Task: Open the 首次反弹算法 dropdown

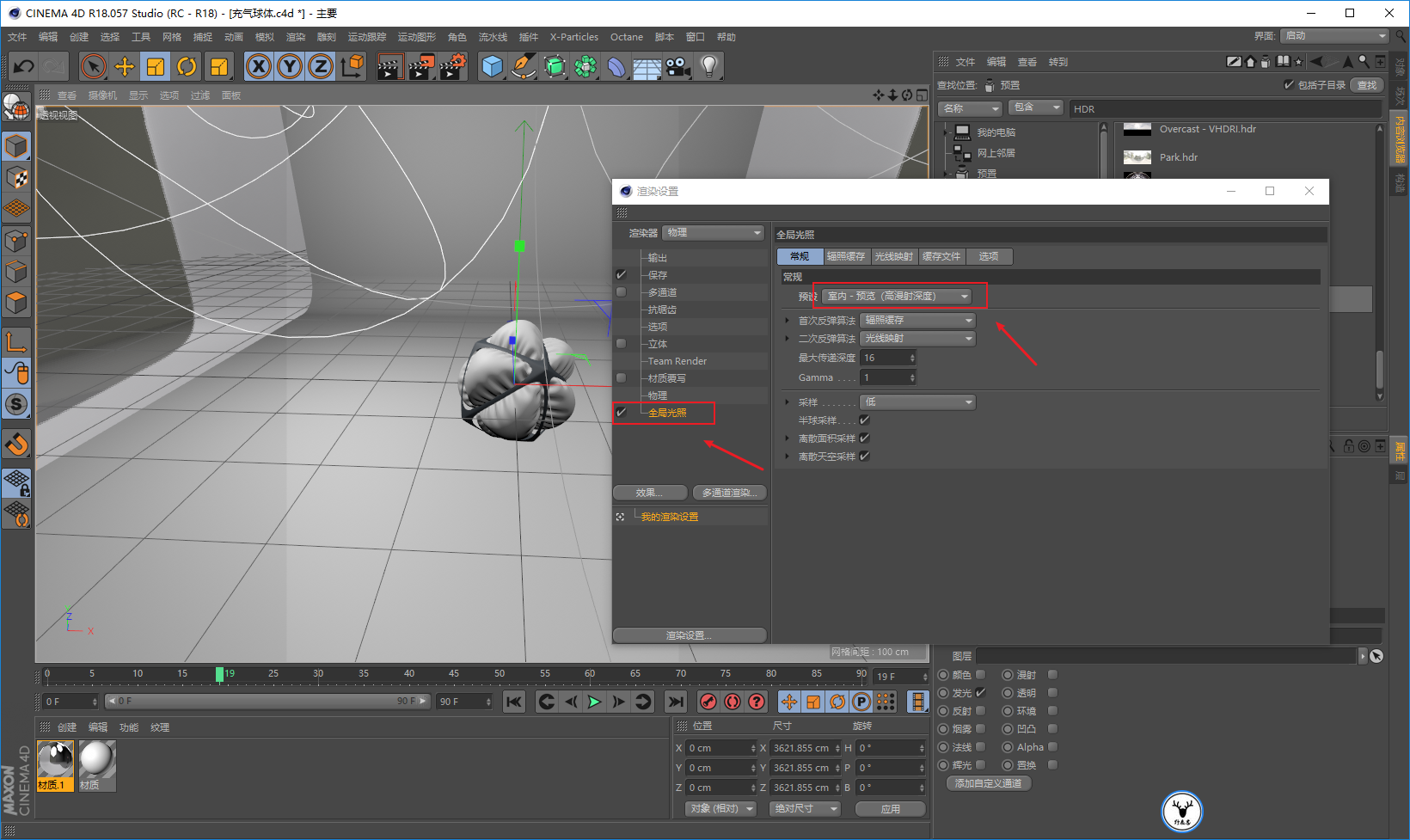Action: click(917, 321)
